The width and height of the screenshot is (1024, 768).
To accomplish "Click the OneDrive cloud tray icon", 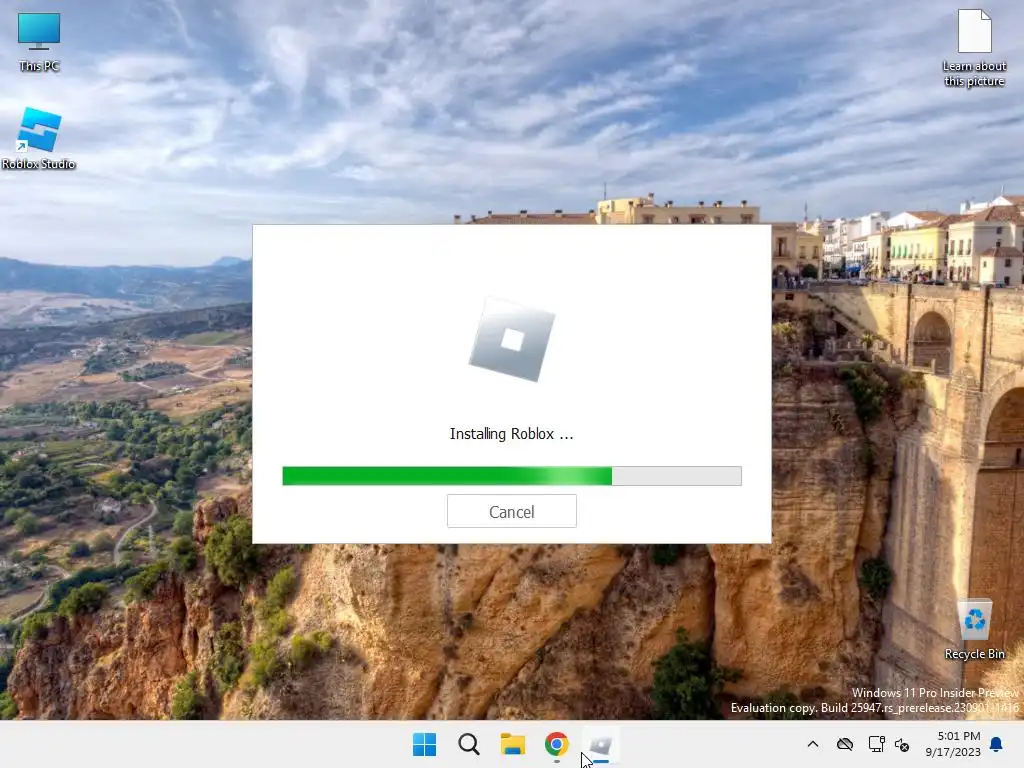I will pos(844,744).
